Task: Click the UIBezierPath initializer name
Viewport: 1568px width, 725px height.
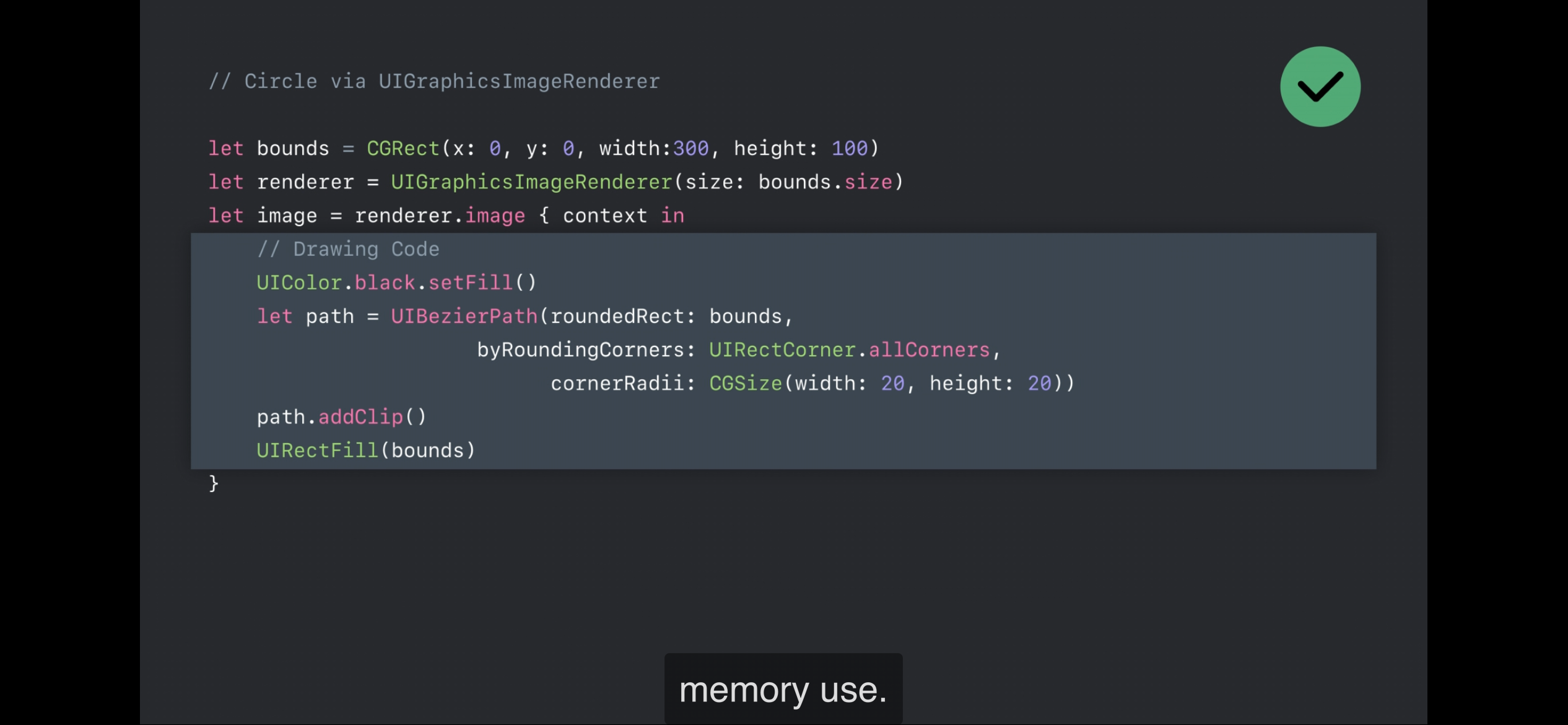Action: pyautogui.click(x=464, y=317)
